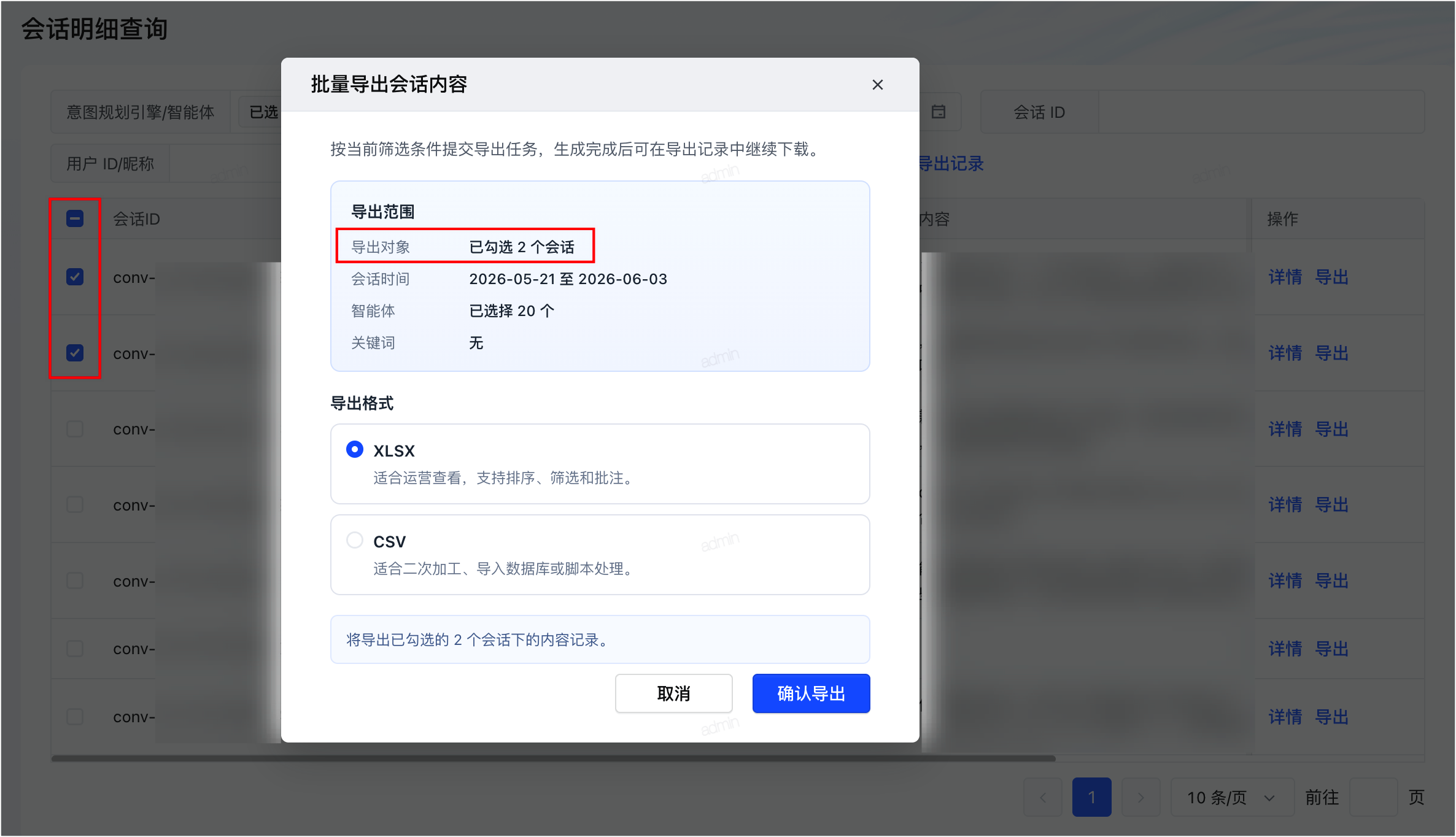Viewport: 1456px width, 837px height.
Task: Click the 已勾选 2 个会话 value
Action: click(x=522, y=247)
